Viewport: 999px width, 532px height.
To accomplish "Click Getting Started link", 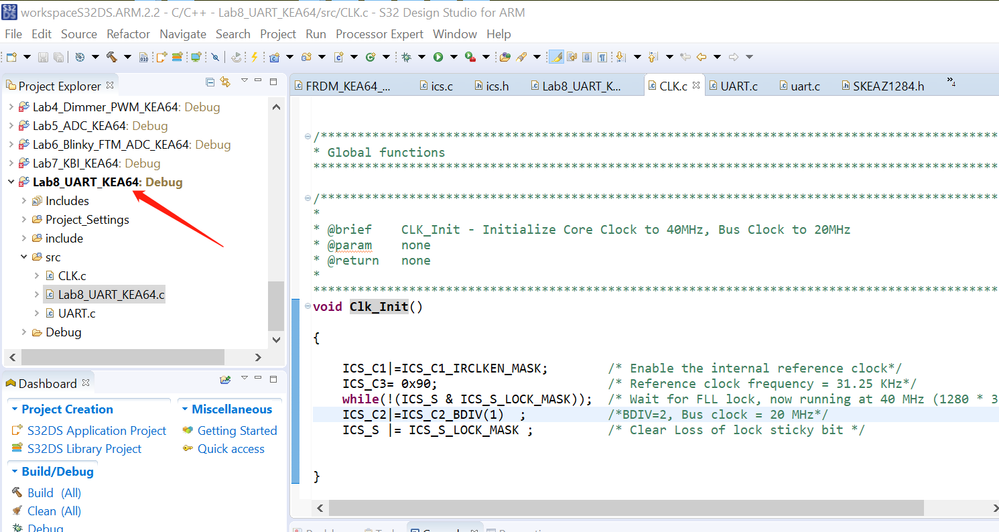I will pos(237,431).
